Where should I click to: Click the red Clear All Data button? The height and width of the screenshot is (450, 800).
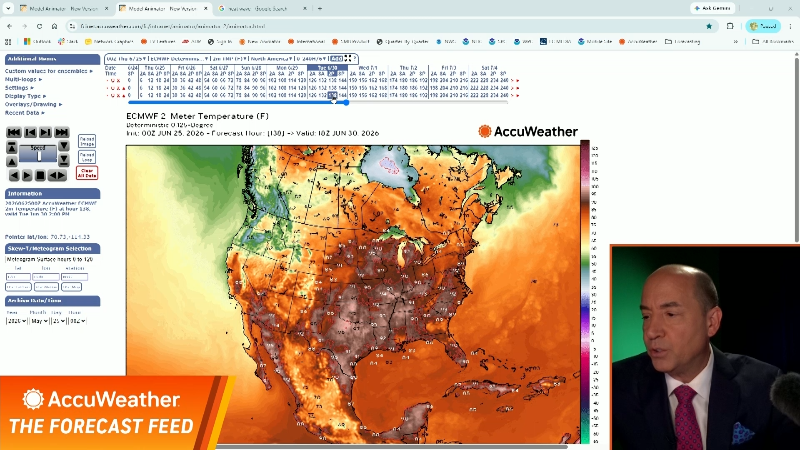(x=87, y=173)
